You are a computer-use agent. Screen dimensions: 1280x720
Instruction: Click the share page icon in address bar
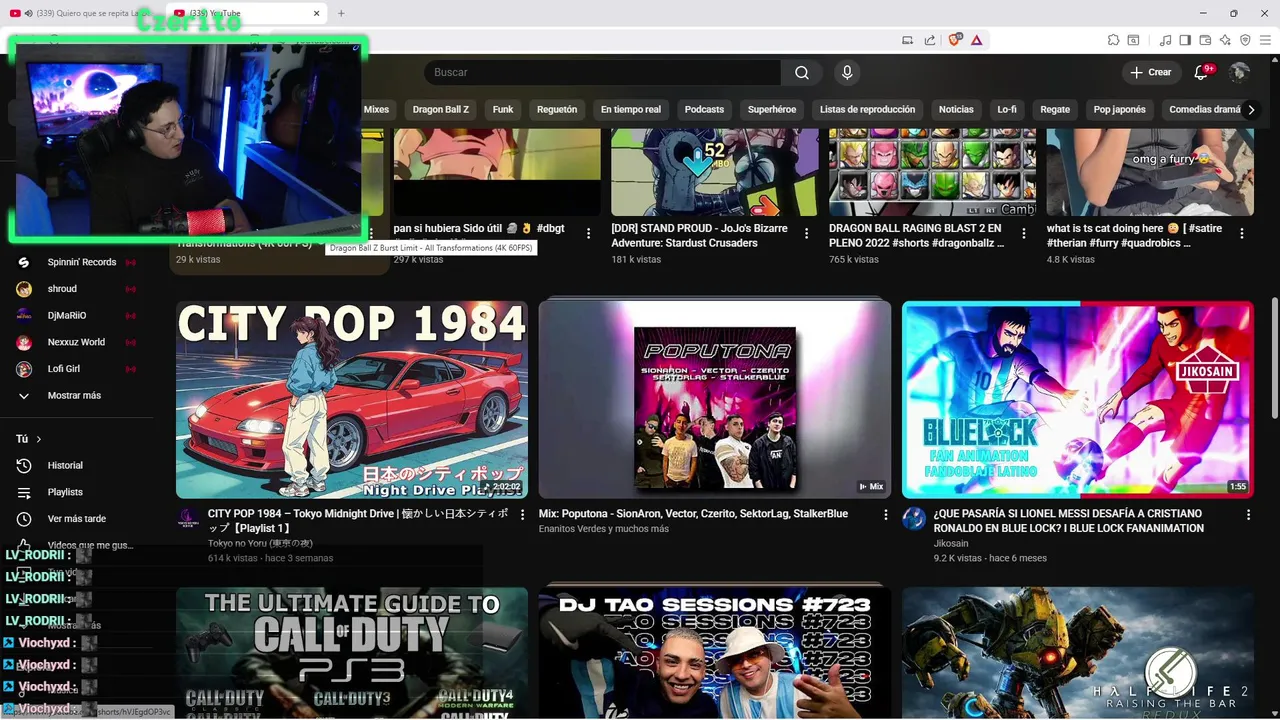point(930,40)
